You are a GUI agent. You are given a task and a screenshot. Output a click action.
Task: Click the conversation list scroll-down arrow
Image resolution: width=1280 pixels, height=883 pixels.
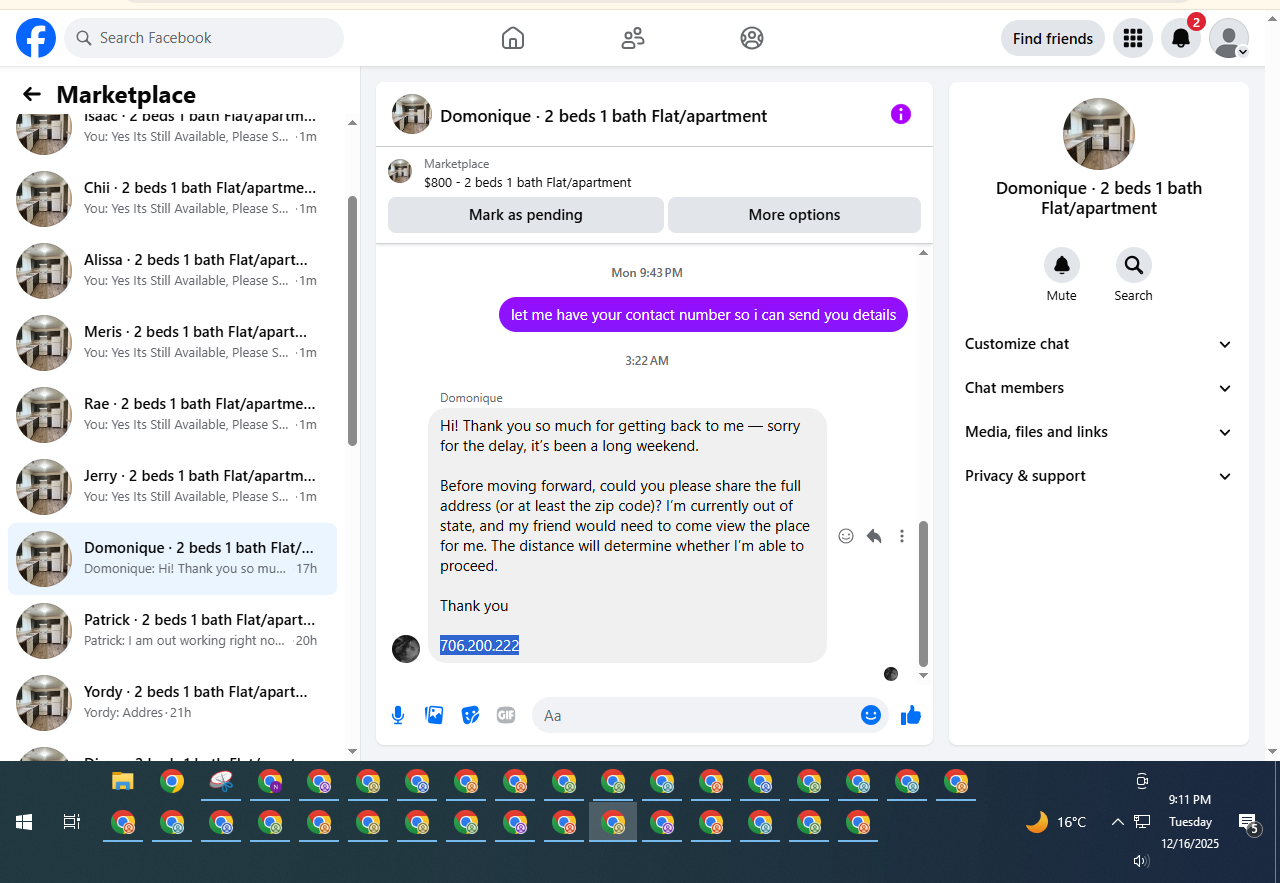coord(352,751)
